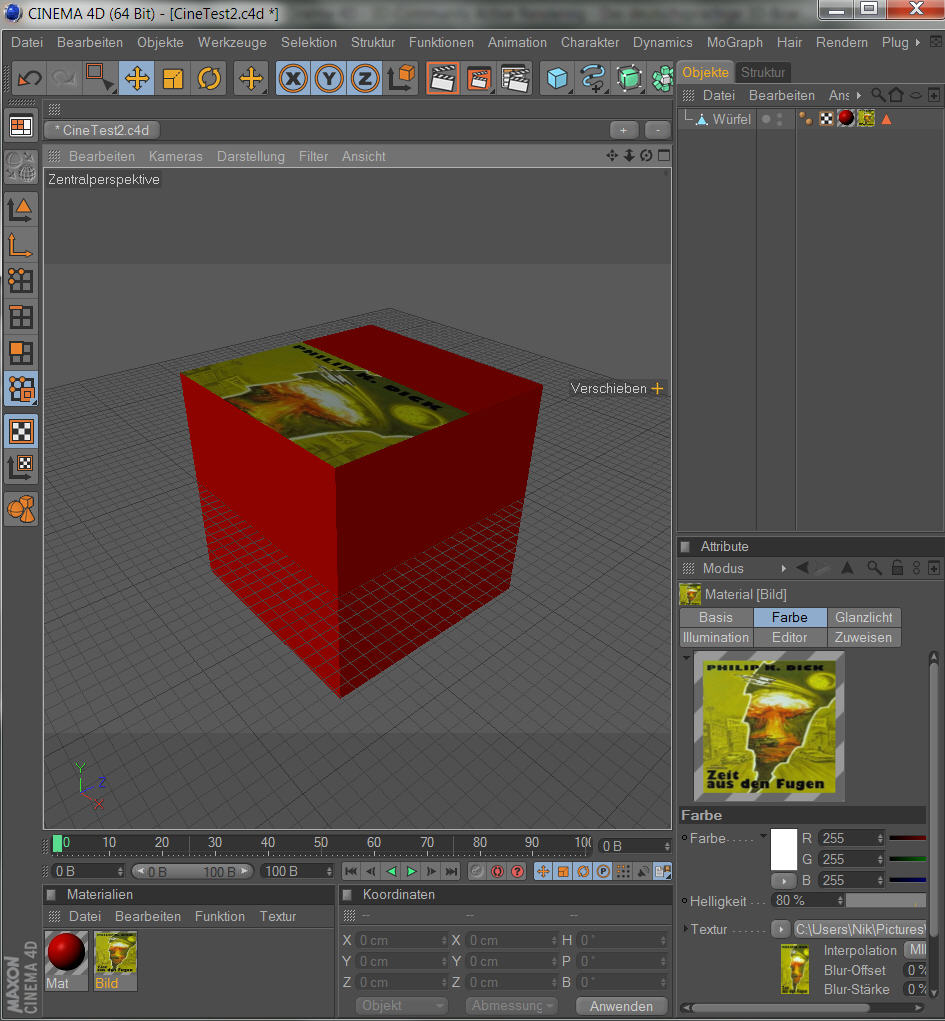Click the Helligkeit 80 % value field
This screenshot has width=945, height=1021.
click(808, 901)
